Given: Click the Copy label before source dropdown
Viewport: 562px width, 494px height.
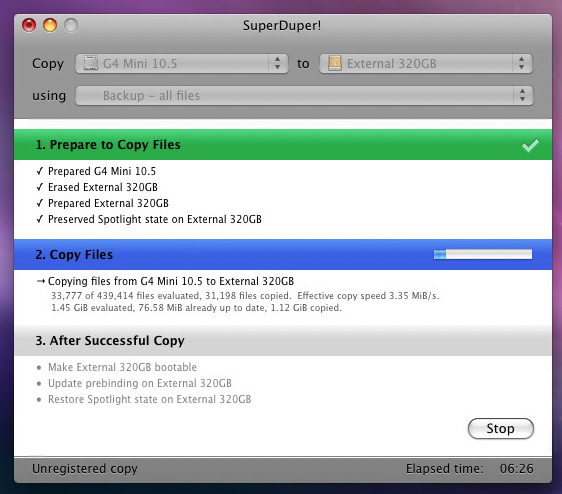Looking at the screenshot, I should 48,64.
